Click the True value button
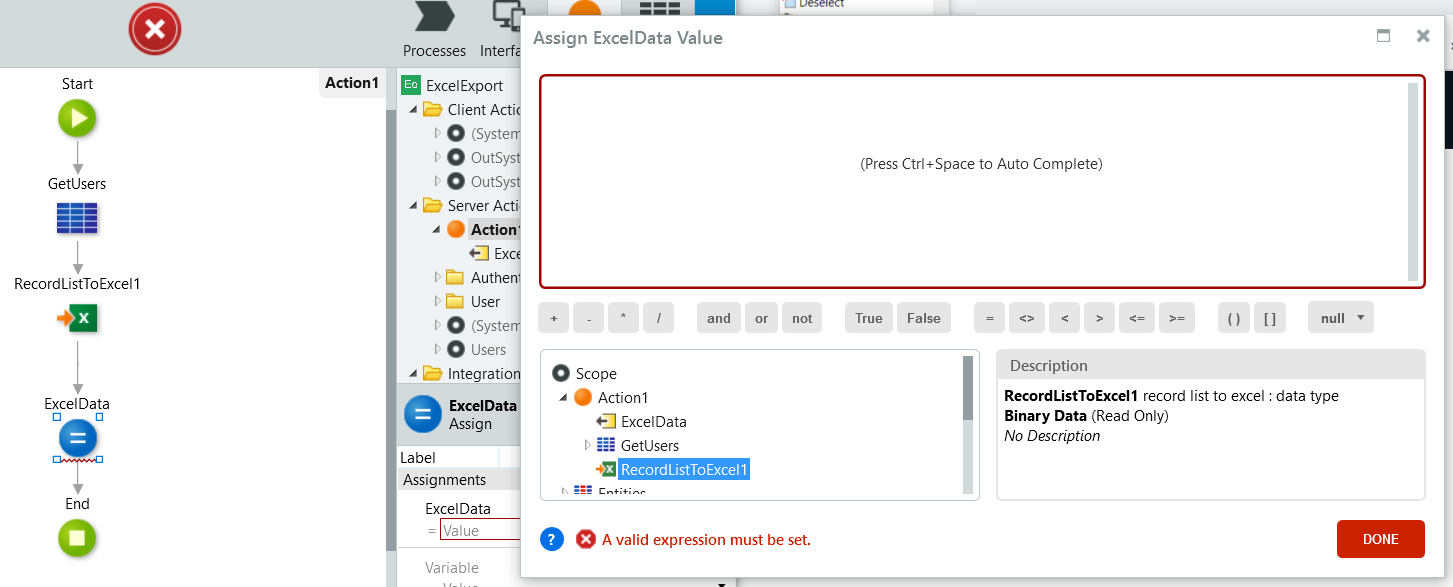This screenshot has width=1453, height=587. tap(868, 317)
